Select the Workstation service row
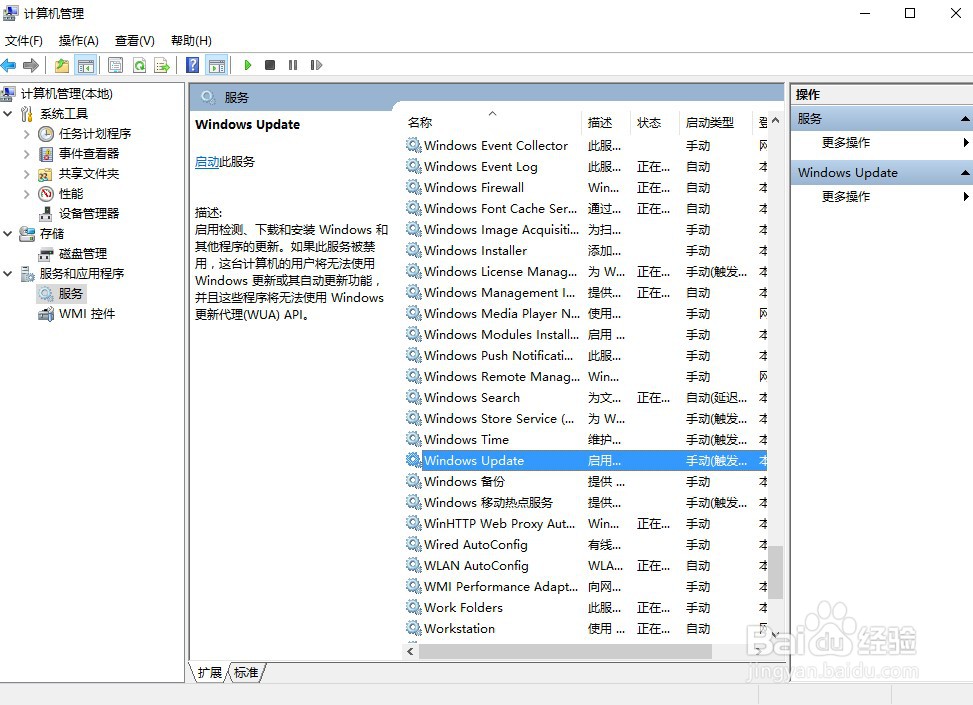The height and width of the screenshot is (705, 973). pos(586,629)
